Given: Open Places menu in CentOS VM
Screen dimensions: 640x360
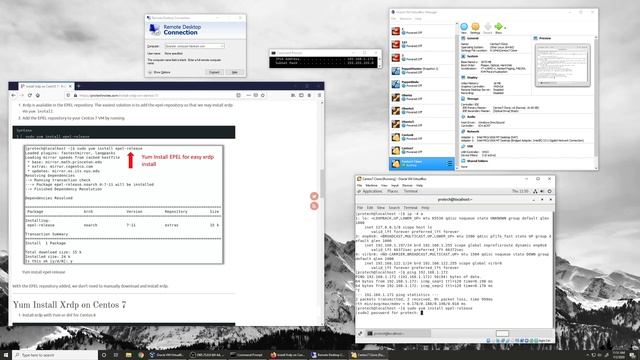Looking at the screenshot, I should [393, 191].
